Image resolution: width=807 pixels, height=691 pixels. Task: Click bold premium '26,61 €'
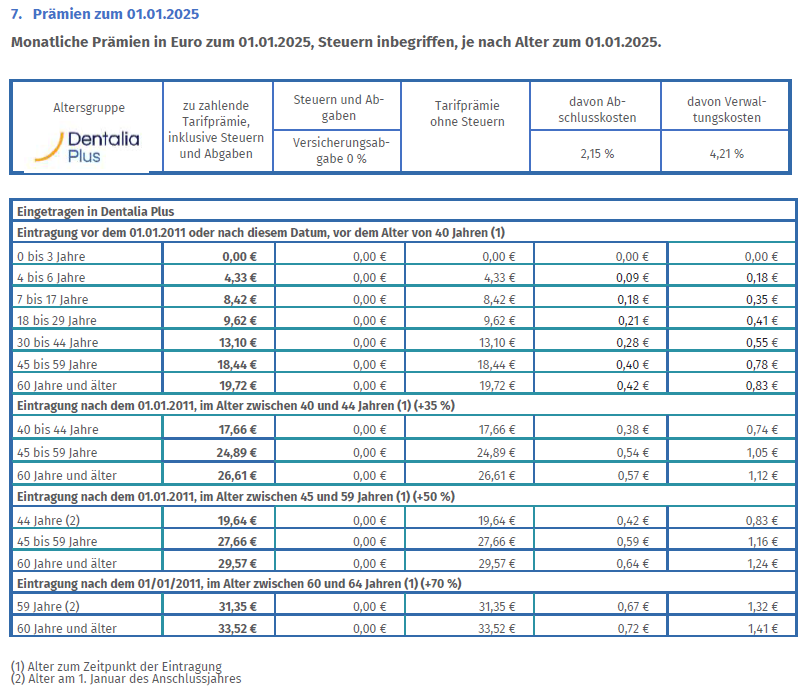click(x=237, y=475)
